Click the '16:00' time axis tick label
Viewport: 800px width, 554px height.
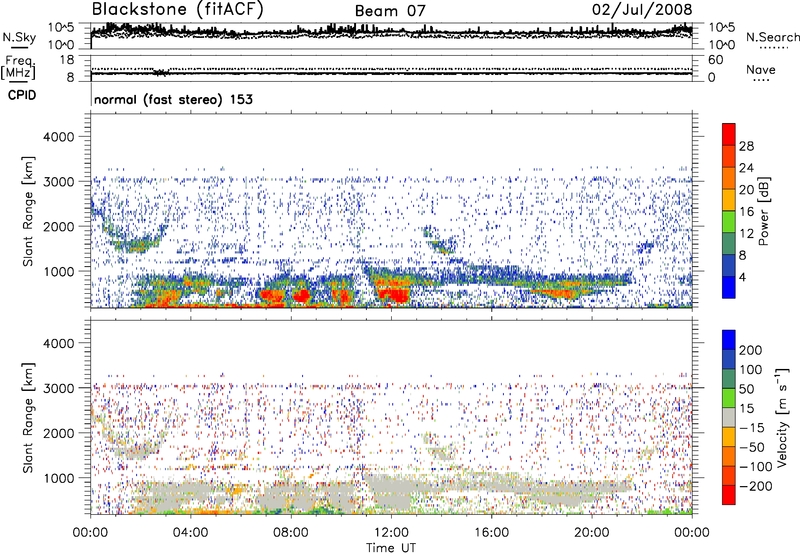491,533
